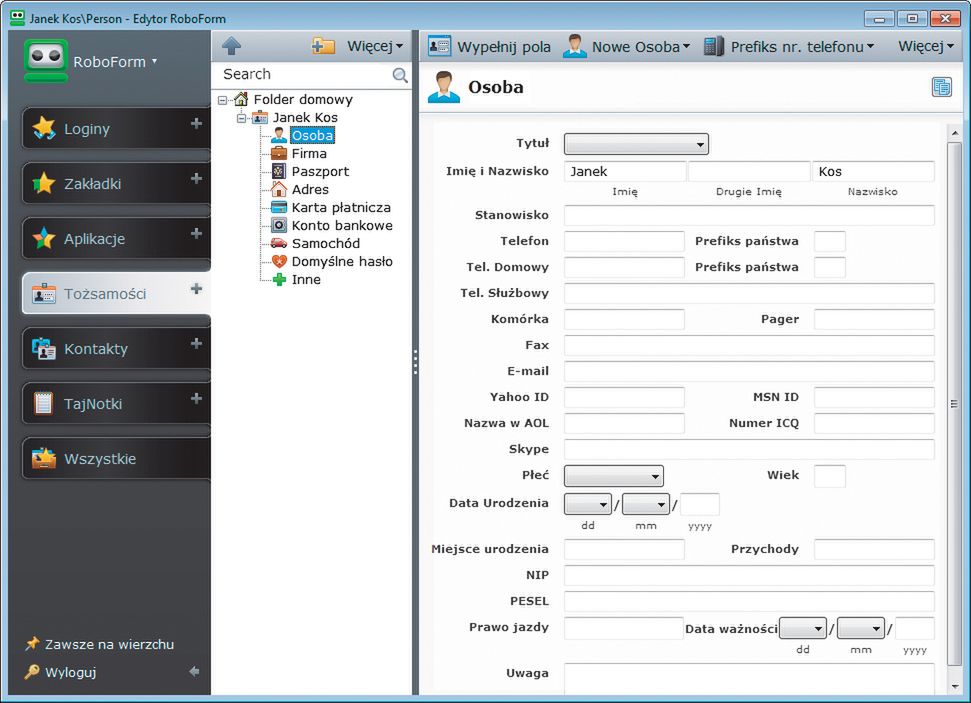Click plus icon next to Zakładki
The image size is (971, 703).
click(196, 179)
